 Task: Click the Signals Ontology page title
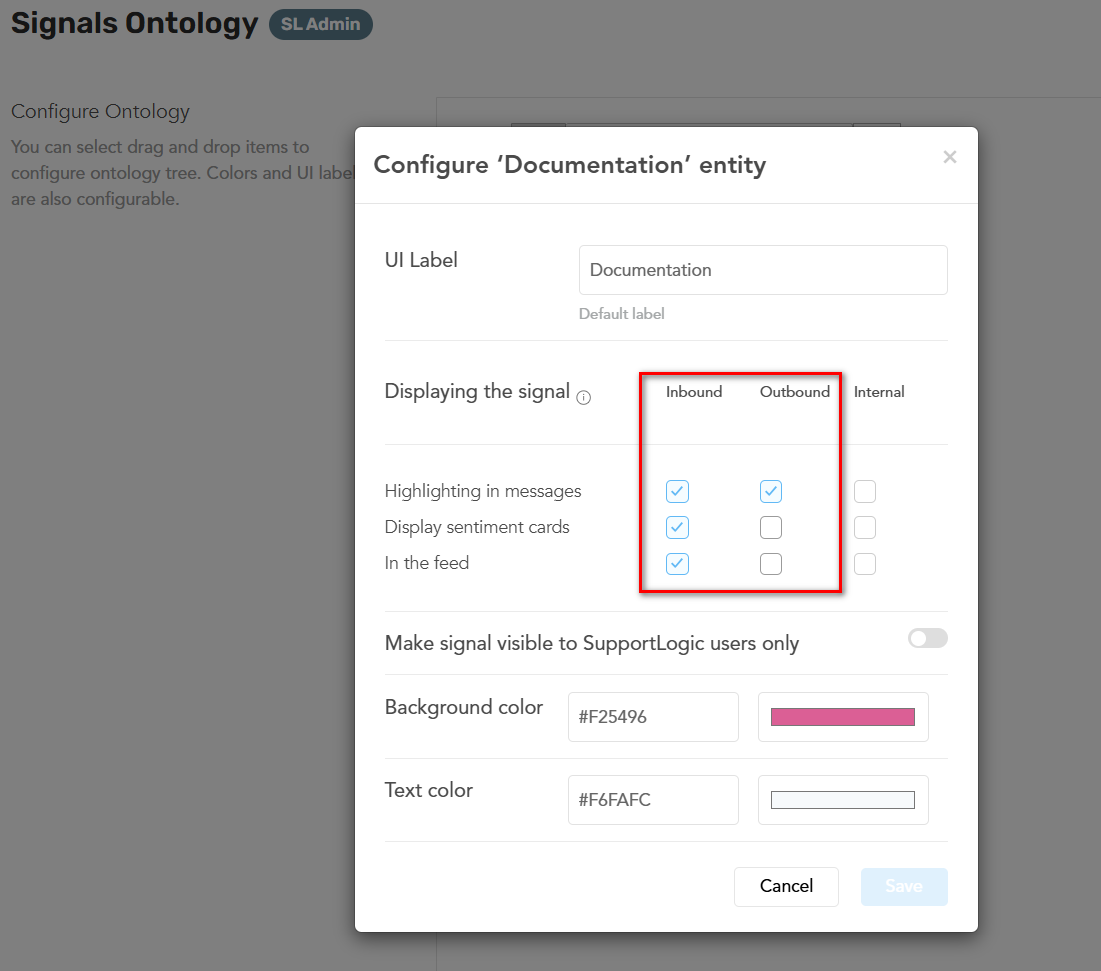click(x=135, y=23)
